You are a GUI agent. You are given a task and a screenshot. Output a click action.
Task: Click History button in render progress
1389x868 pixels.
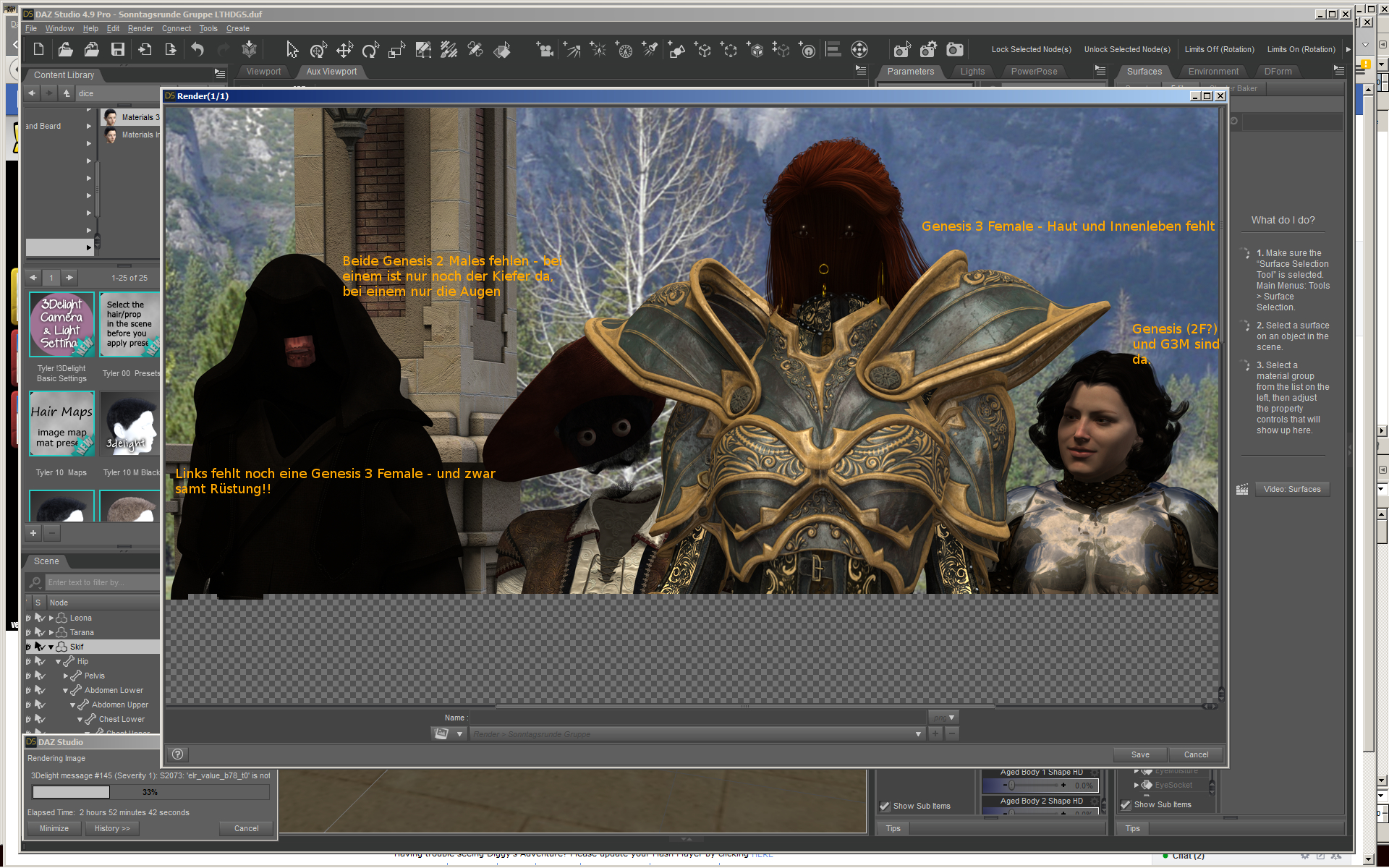pos(112,828)
